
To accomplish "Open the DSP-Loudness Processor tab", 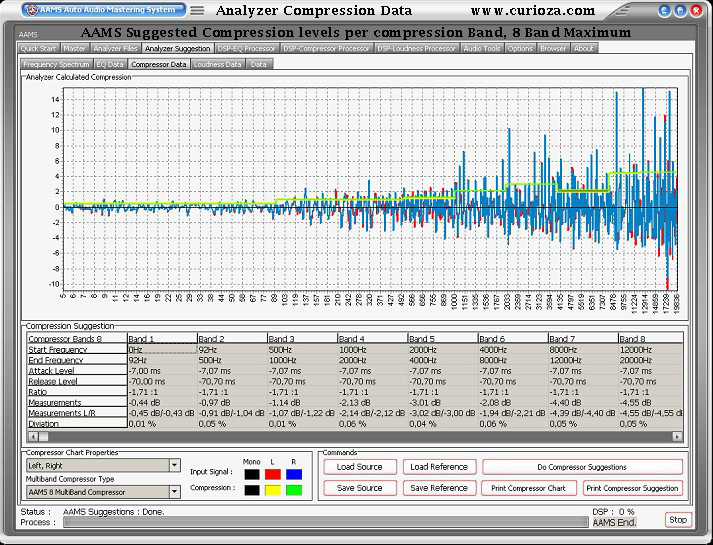I will 417,48.
